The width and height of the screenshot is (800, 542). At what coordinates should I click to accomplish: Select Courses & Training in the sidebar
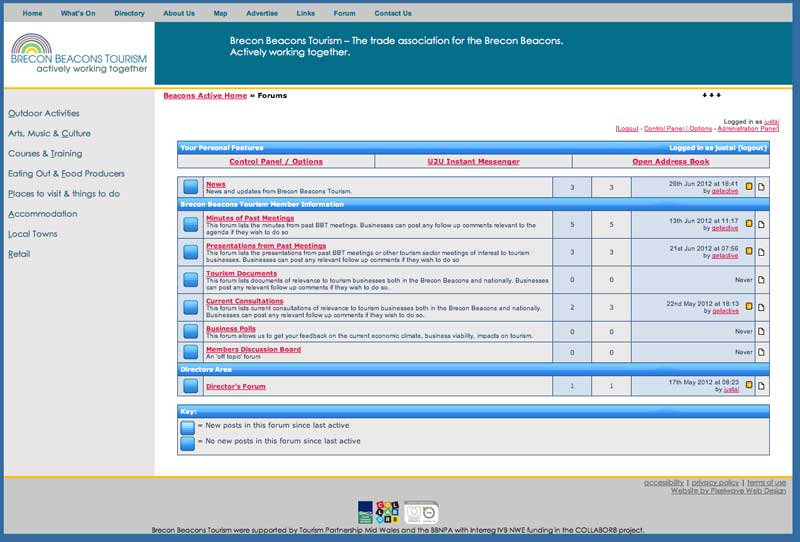(x=45, y=154)
